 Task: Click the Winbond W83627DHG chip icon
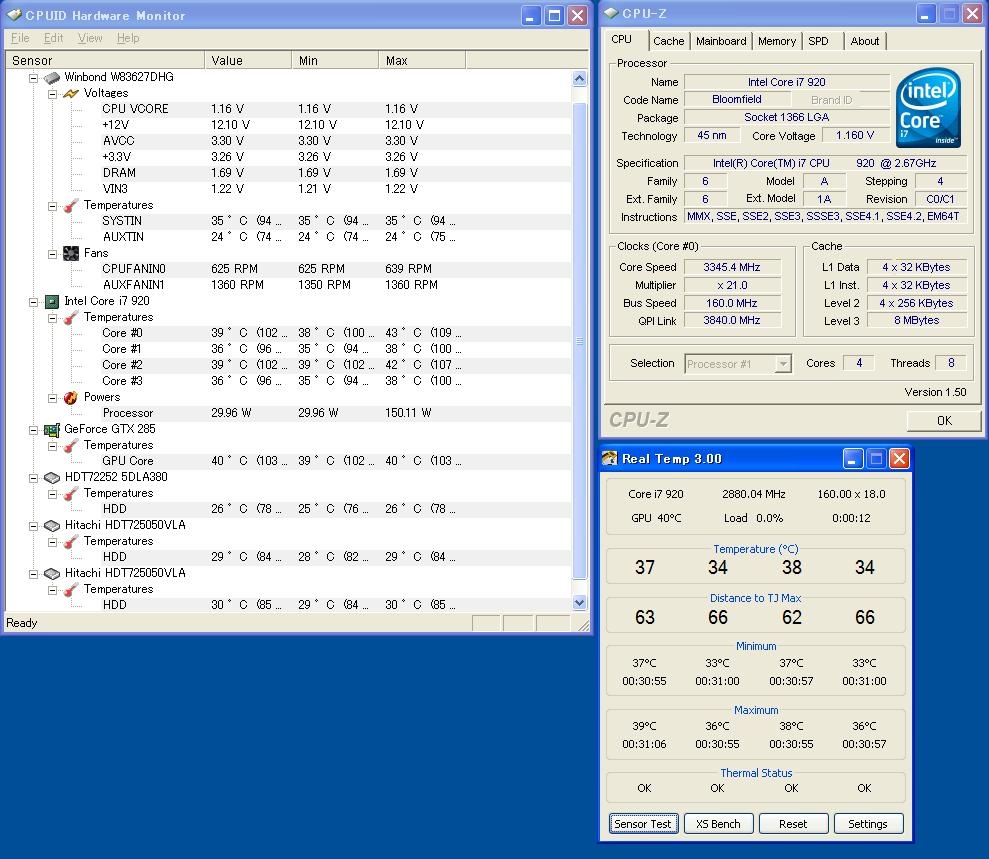[52, 78]
